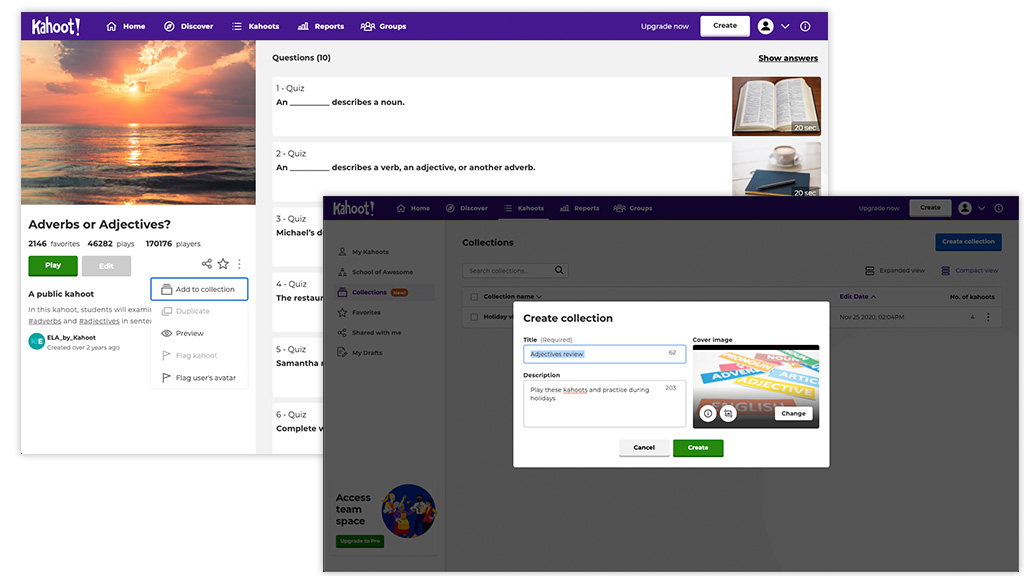
Task: Click the gray Edit button
Action: (x=106, y=266)
